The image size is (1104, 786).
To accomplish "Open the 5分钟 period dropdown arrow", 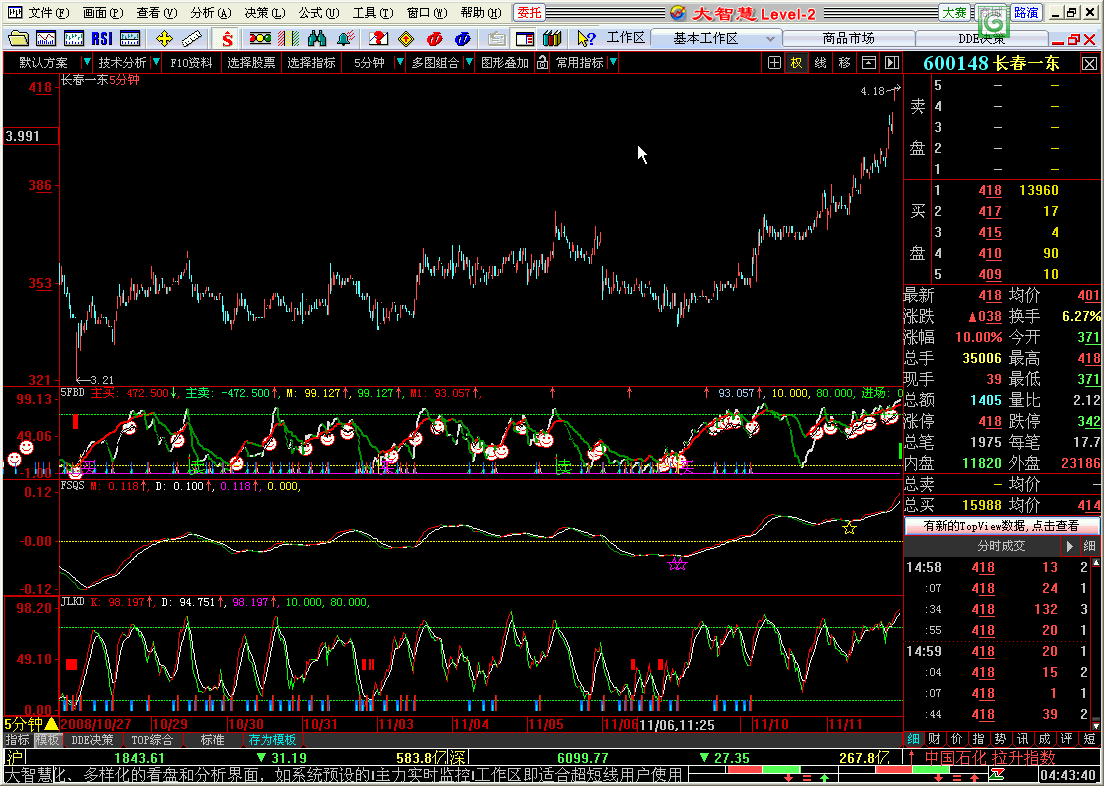I will coord(399,63).
